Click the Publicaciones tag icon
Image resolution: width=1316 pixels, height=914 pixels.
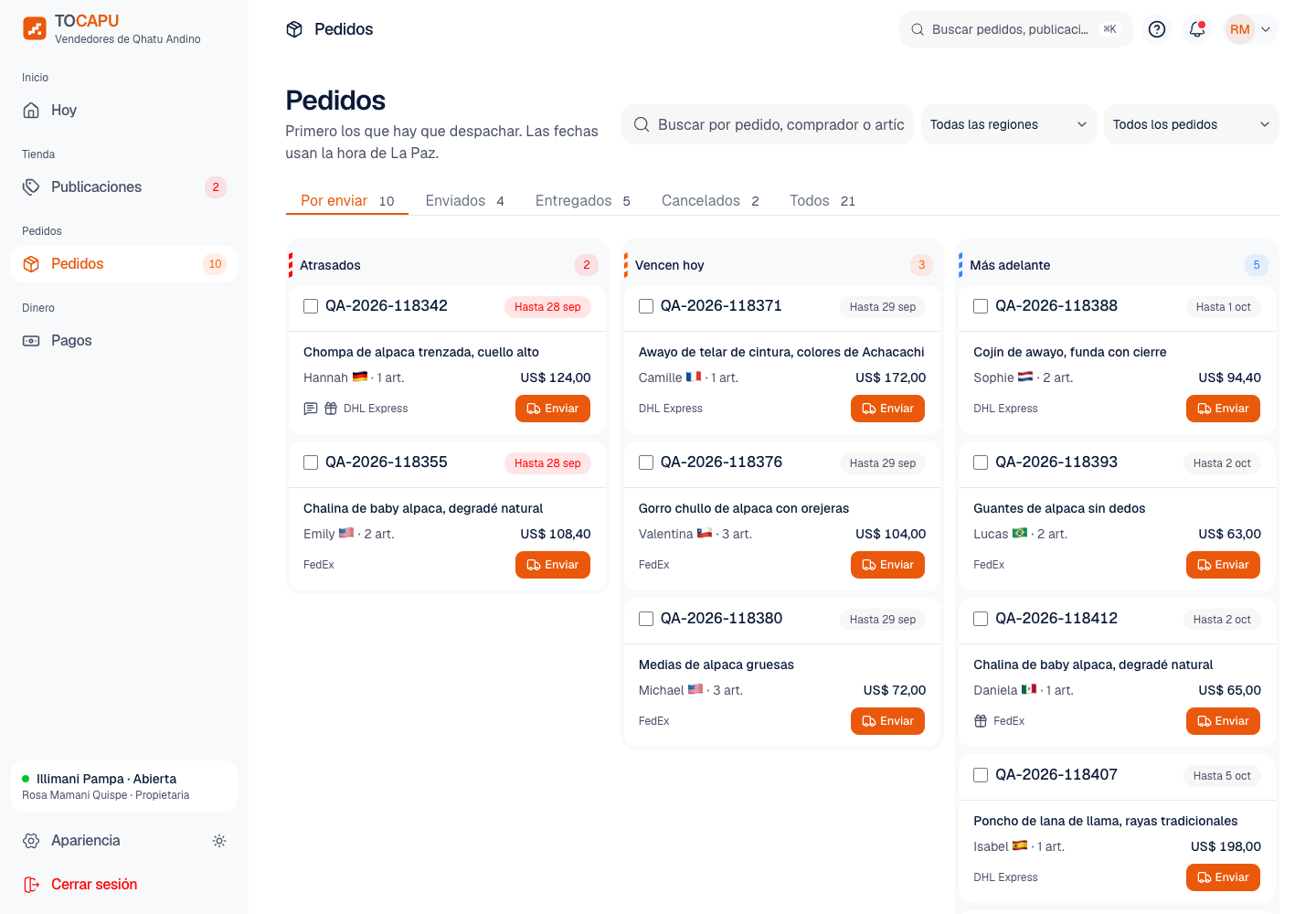[31, 187]
